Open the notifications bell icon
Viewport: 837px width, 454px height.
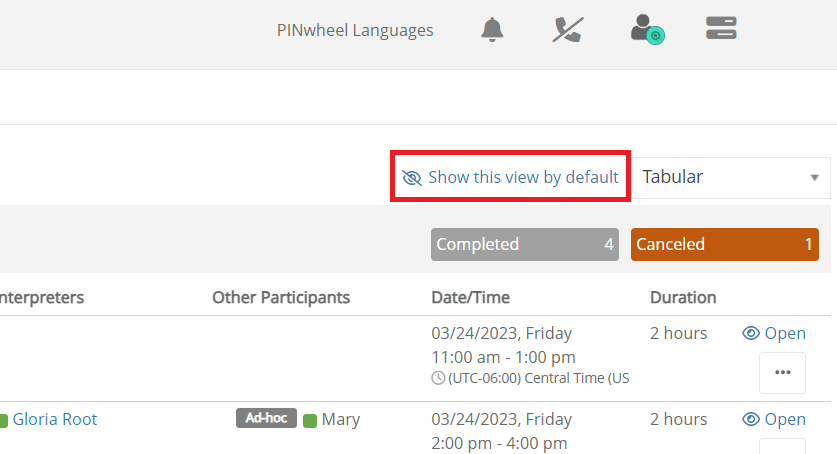coord(492,29)
